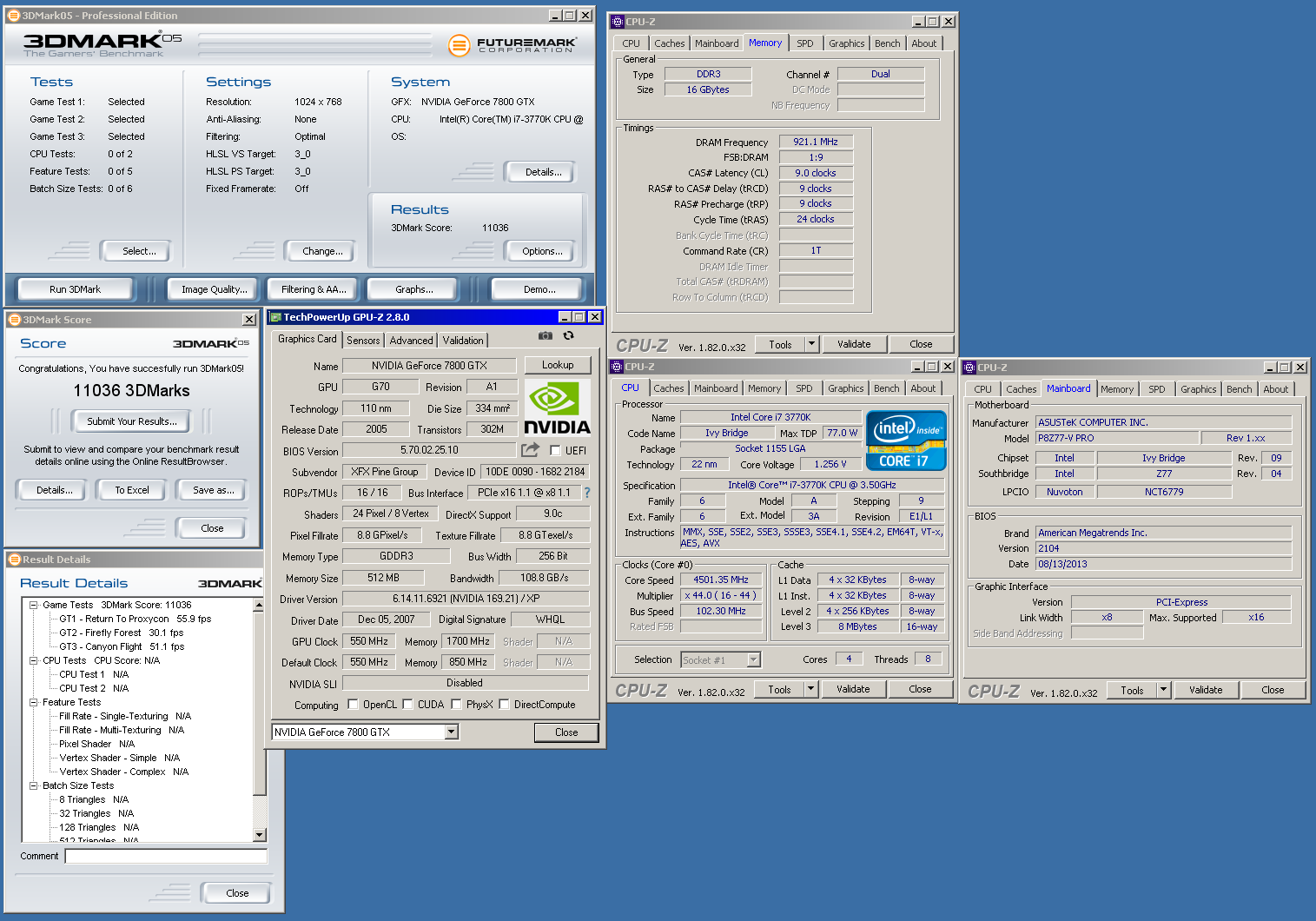Viewport: 1316px width, 921px height.
Task: Click the GPU-Z screenshot camera icon
Action: pyautogui.click(x=545, y=335)
